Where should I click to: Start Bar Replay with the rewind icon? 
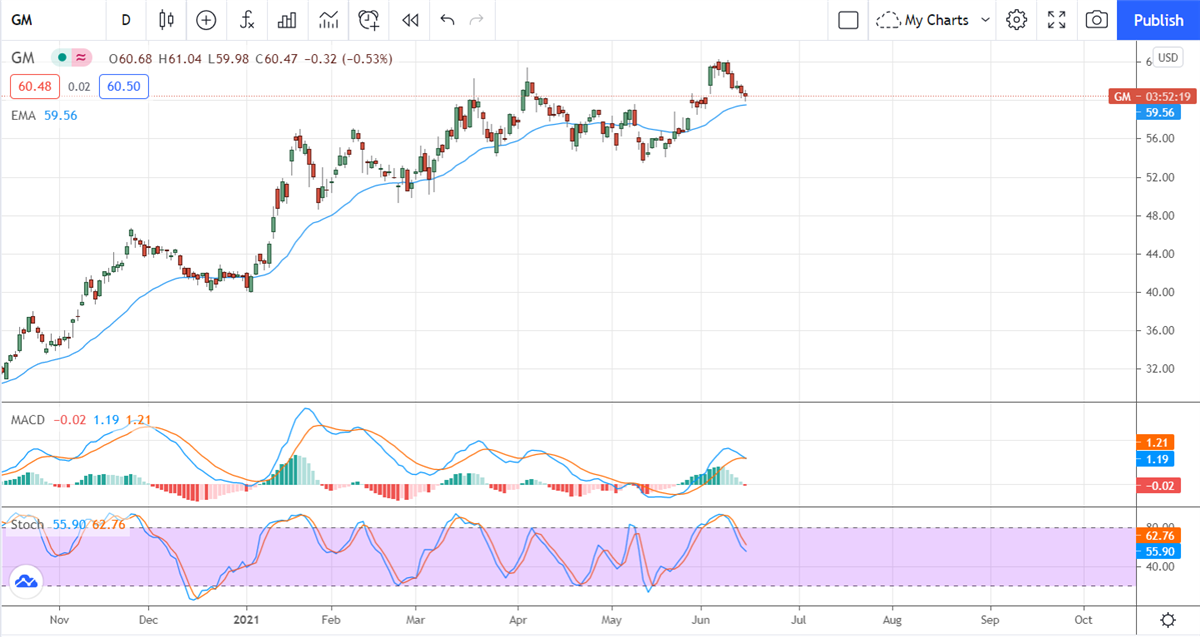click(409, 20)
